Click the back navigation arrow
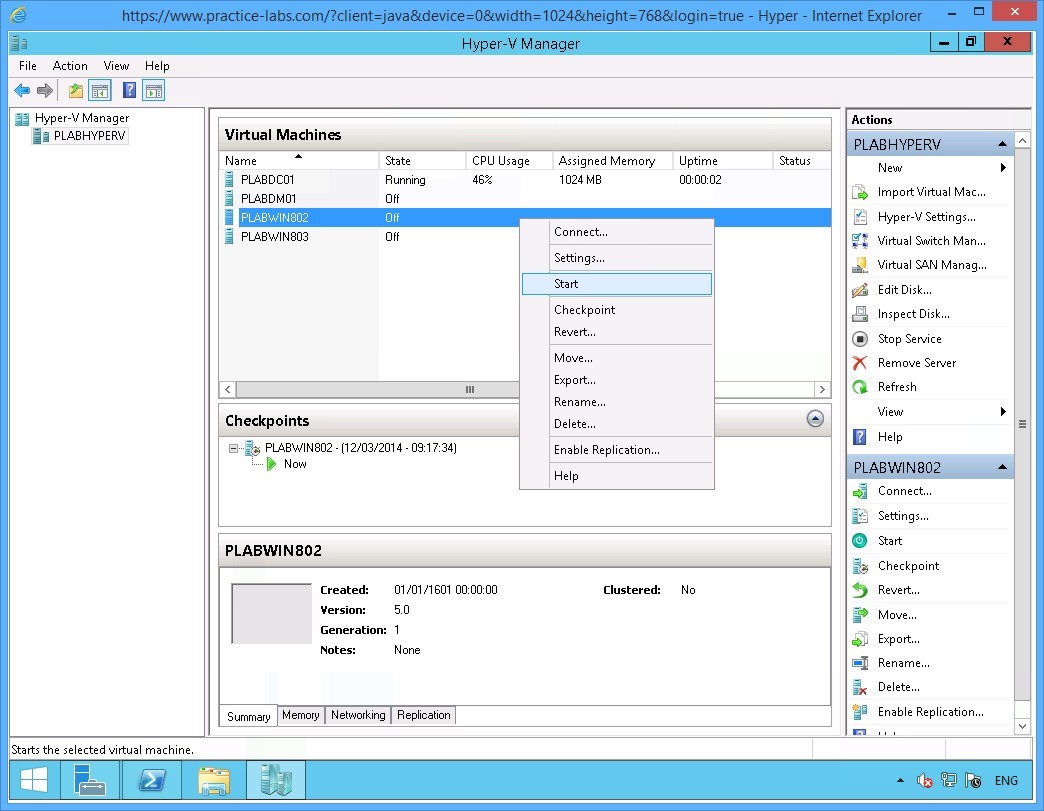 [x=22, y=90]
